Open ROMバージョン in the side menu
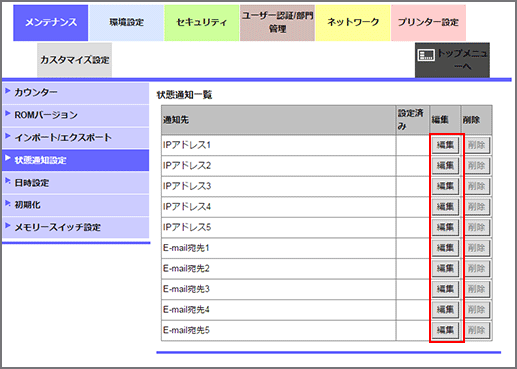This screenshot has width=517, height=369. coord(76,115)
